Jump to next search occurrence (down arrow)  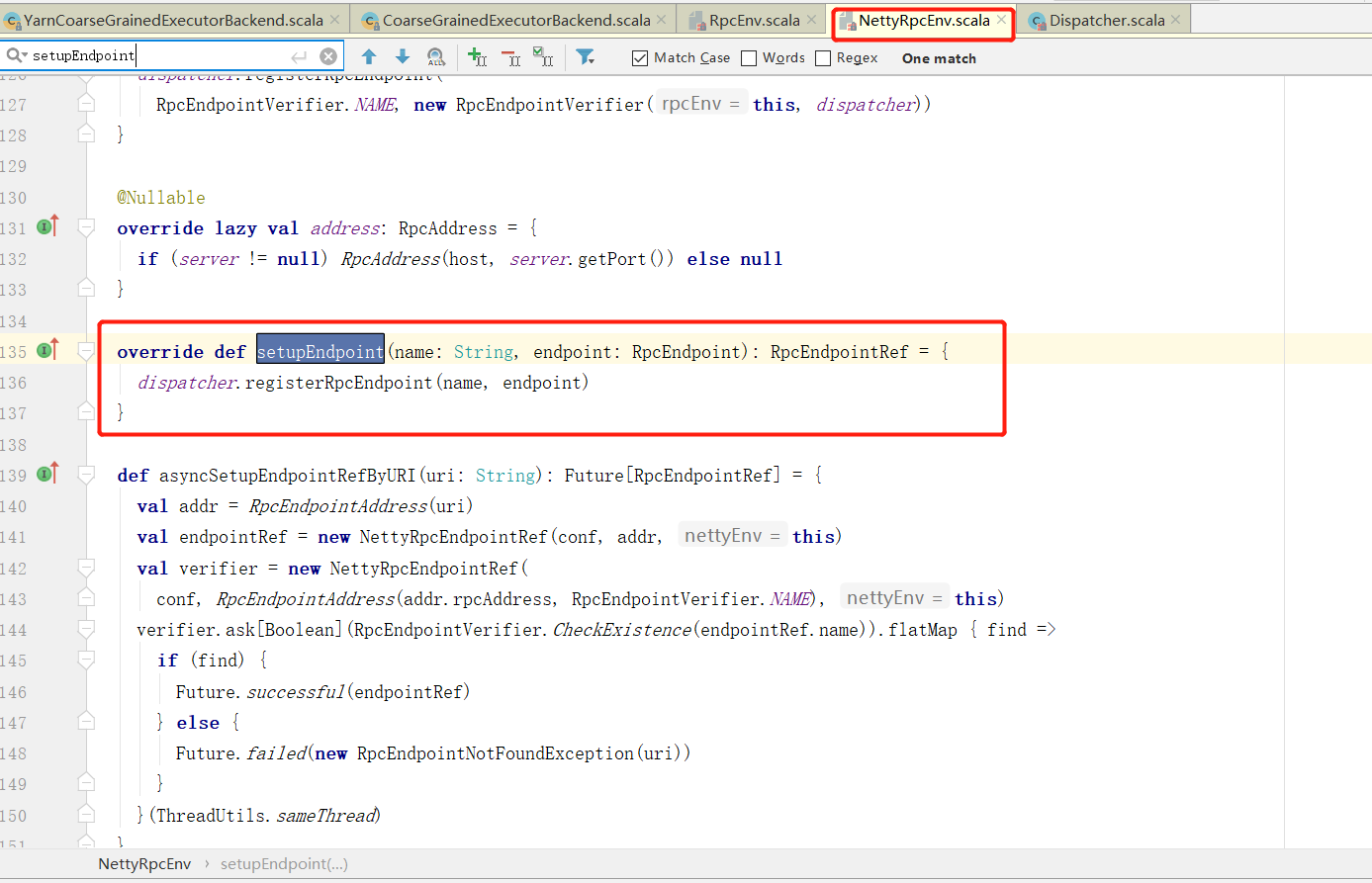tap(403, 57)
